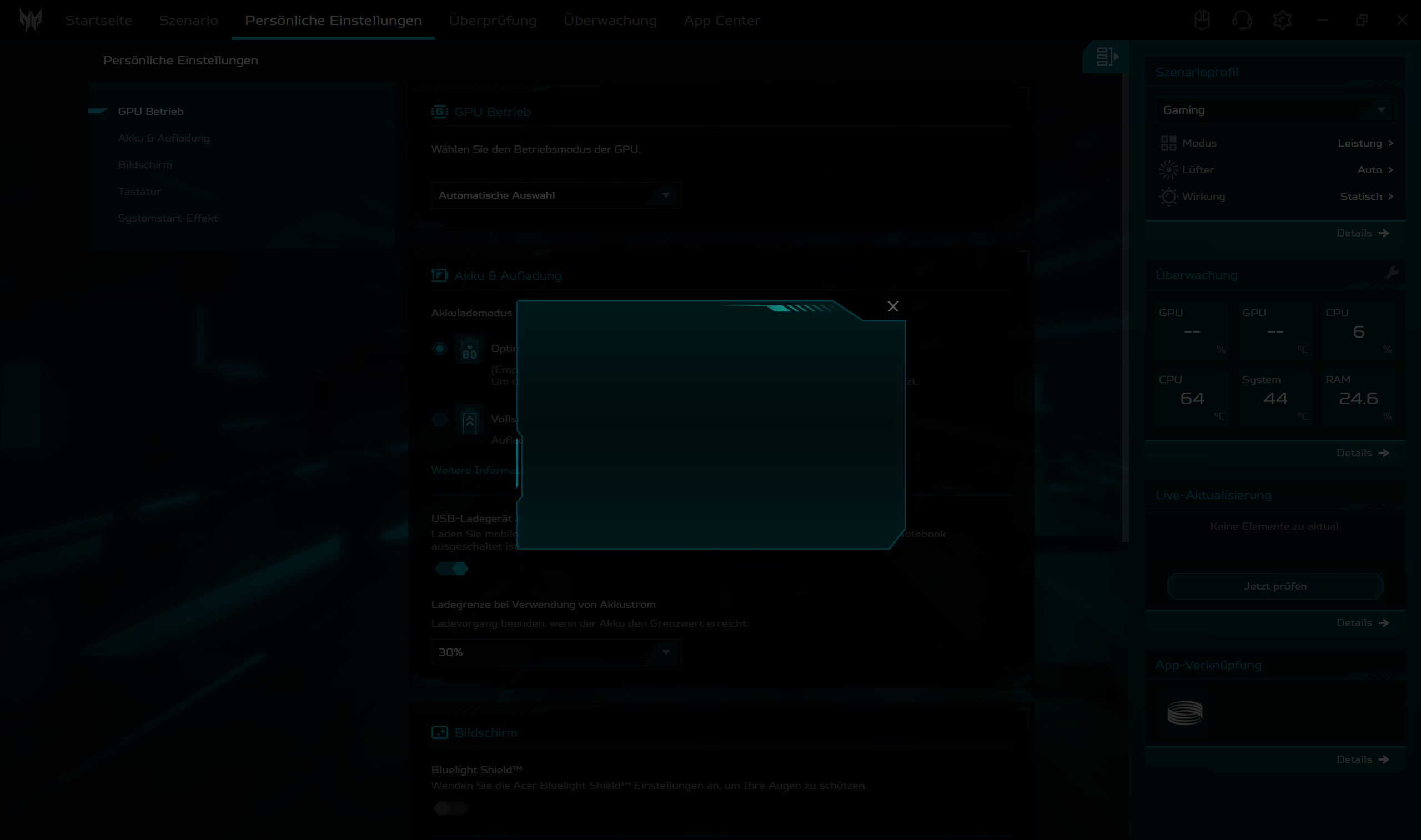Click the full charge battery icon
This screenshot has width=1421, height=840.
click(469, 420)
